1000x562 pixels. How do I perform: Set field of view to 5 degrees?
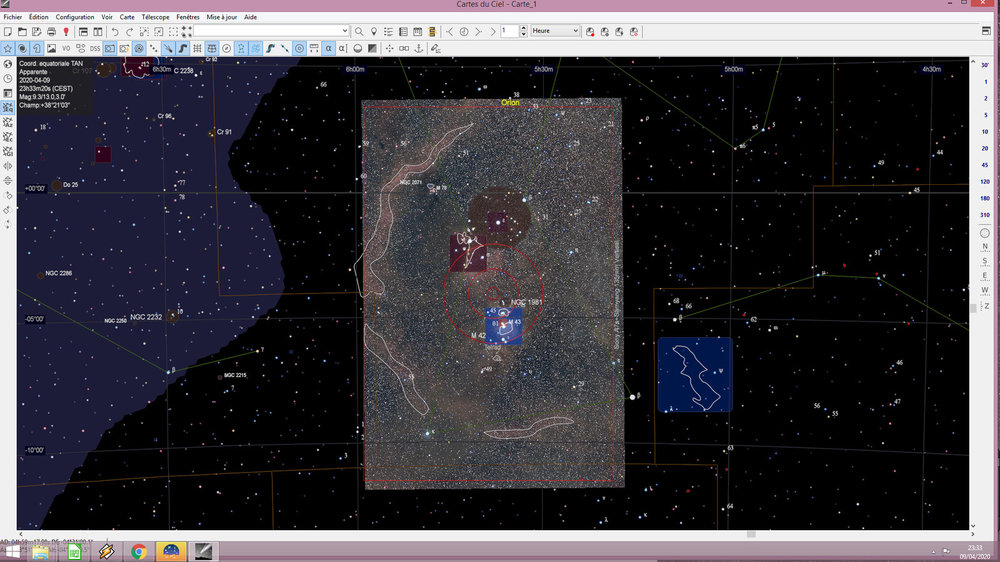(985, 115)
